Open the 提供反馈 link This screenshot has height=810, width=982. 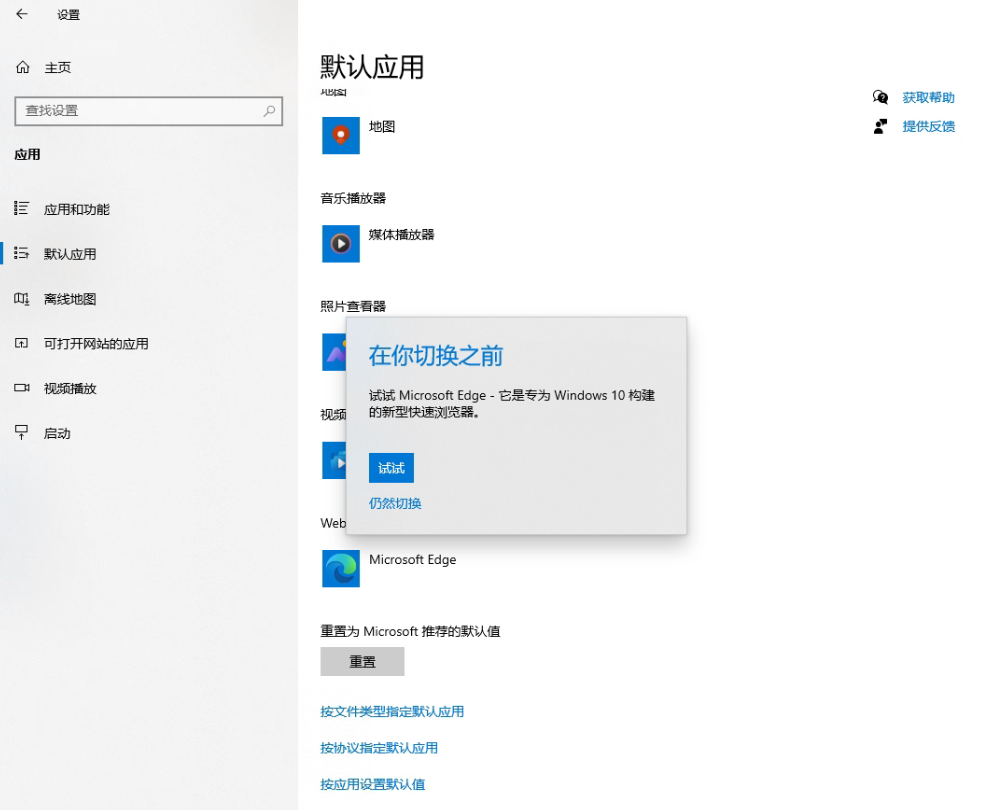[929, 127]
